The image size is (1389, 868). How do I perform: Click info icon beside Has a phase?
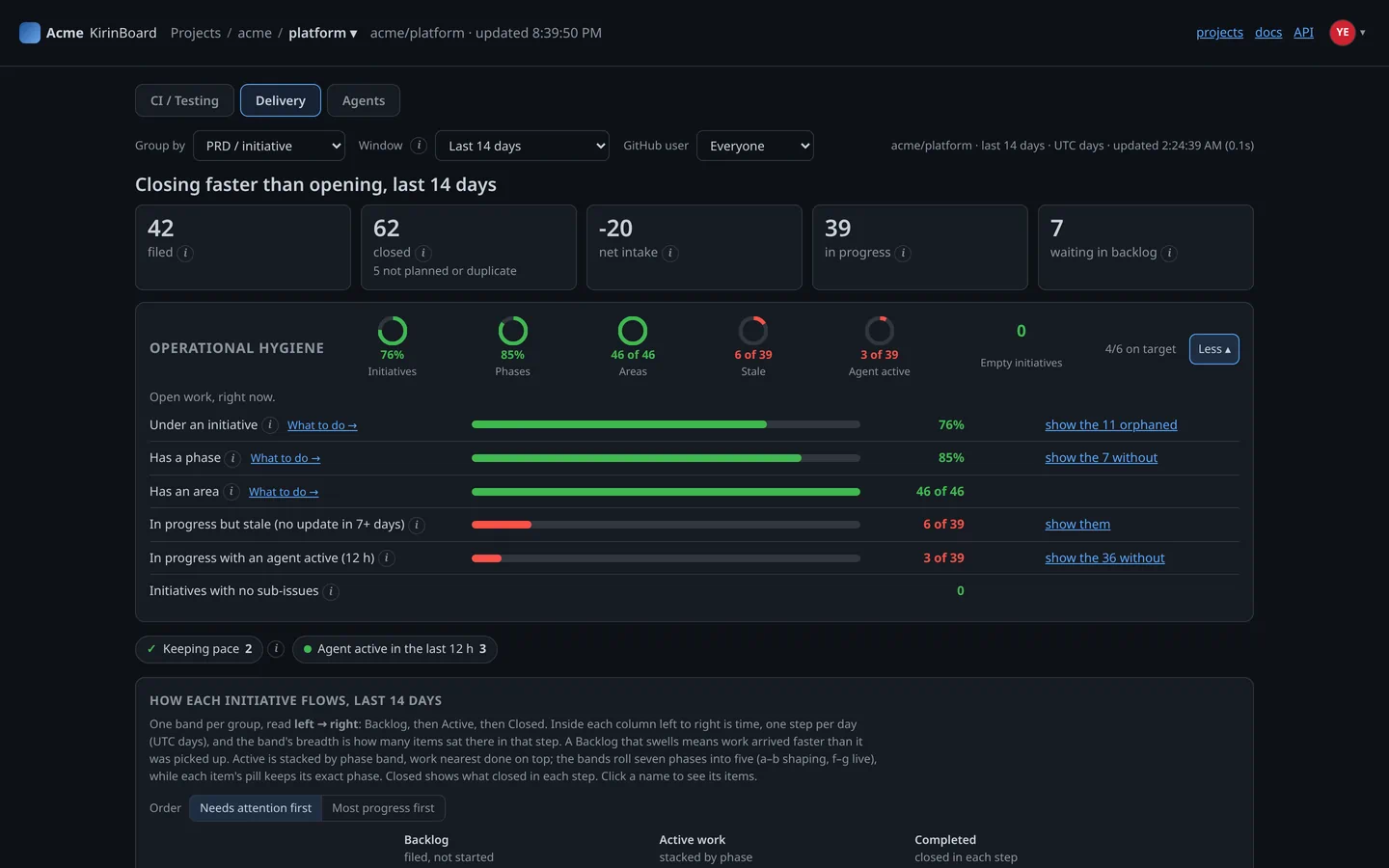[x=233, y=458]
